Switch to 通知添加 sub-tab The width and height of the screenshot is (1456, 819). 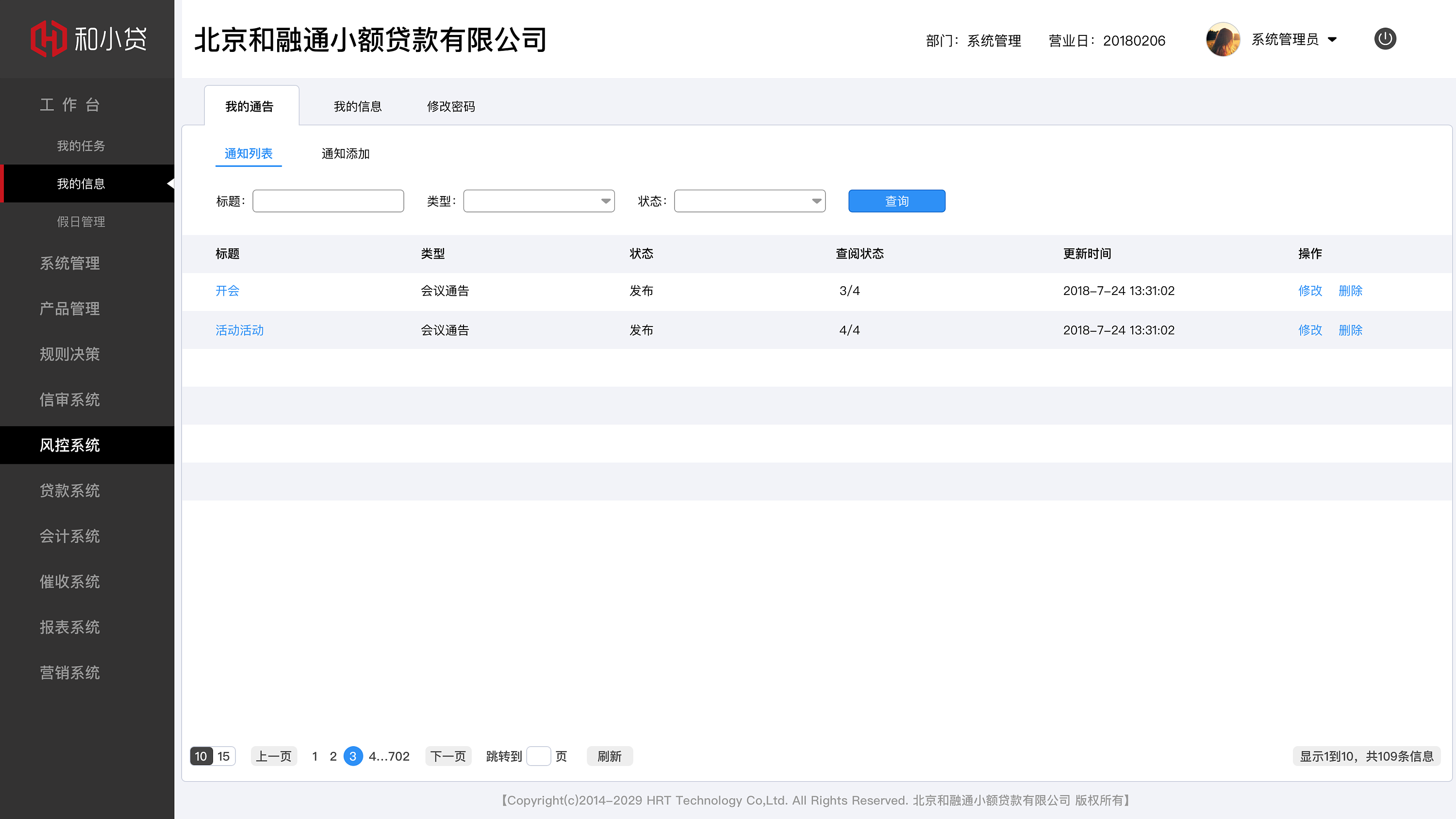pos(345,154)
